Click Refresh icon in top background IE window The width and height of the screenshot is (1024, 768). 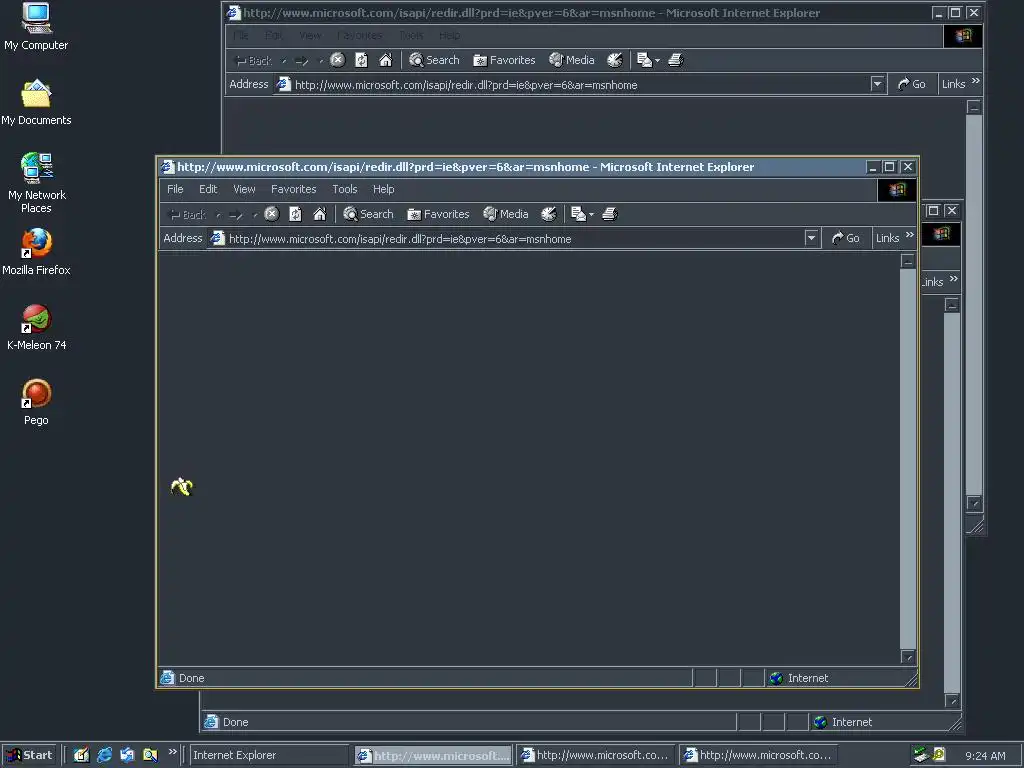click(x=361, y=60)
